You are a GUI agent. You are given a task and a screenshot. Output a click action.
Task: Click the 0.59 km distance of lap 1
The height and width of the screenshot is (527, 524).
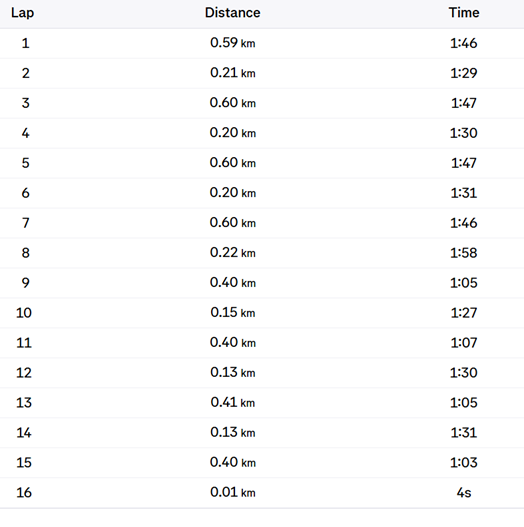coord(233,43)
